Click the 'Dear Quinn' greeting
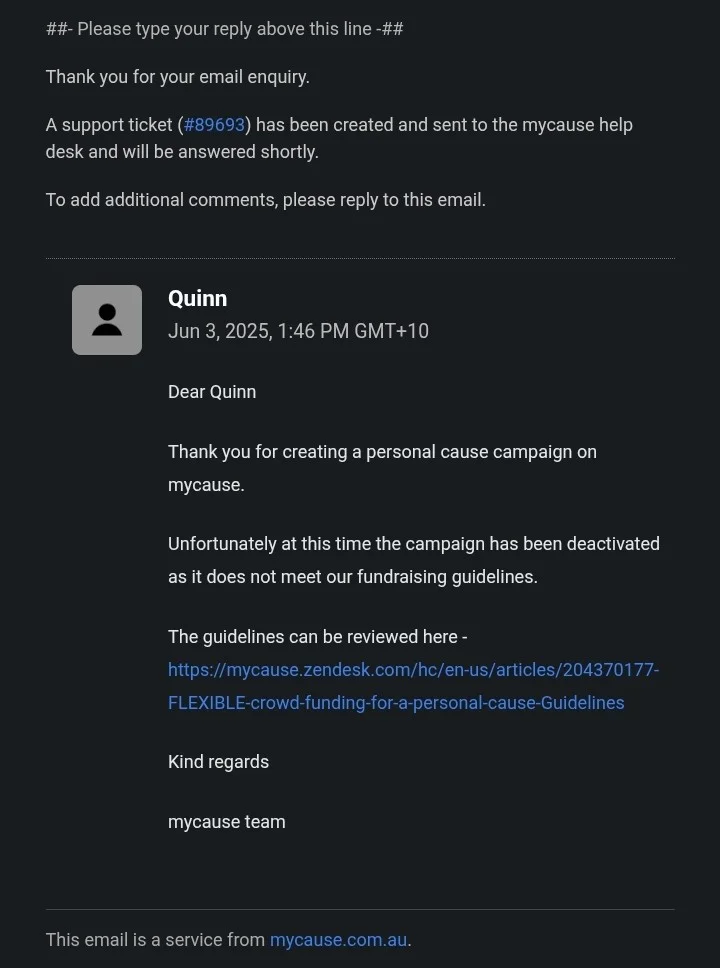The width and height of the screenshot is (720, 968). click(x=212, y=392)
